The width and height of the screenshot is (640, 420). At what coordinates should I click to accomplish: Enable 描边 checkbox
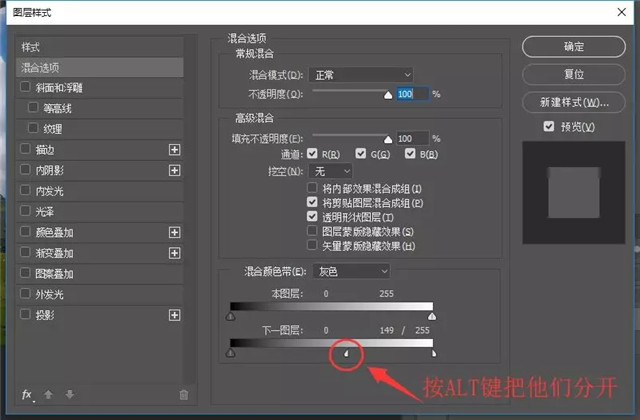(25, 149)
